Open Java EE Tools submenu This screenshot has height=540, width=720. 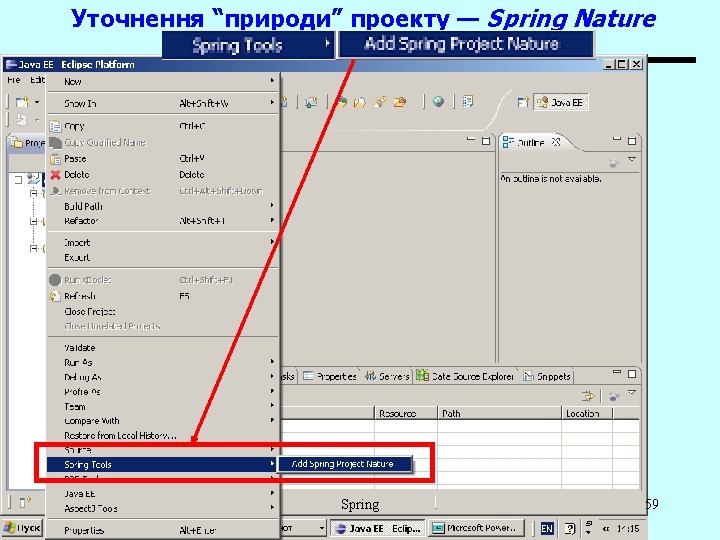point(163,494)
